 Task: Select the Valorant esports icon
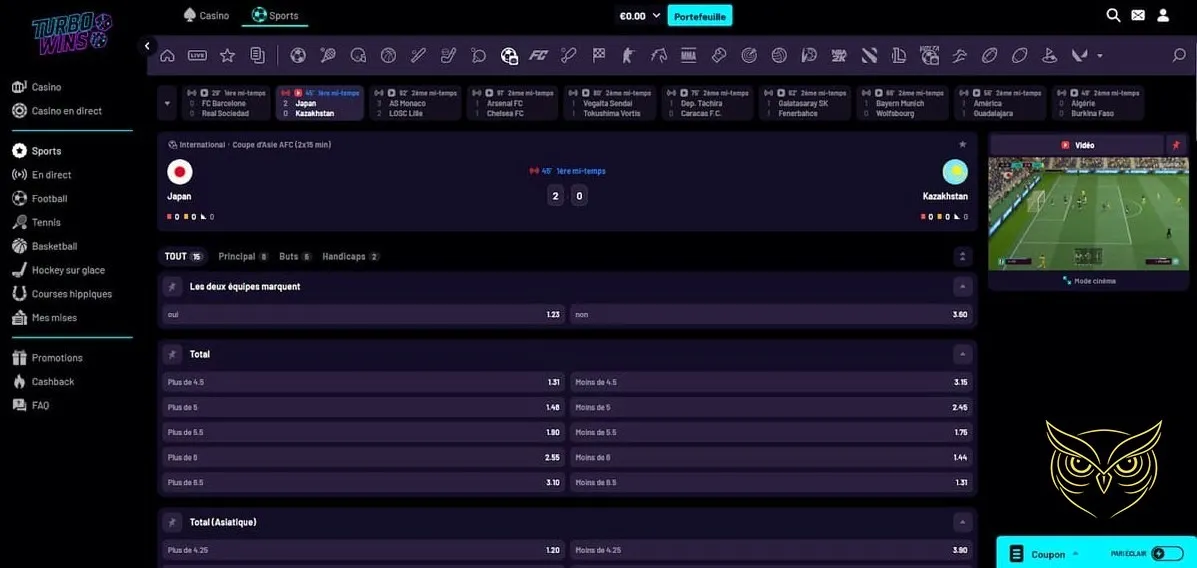click(x=1079, y=56)
